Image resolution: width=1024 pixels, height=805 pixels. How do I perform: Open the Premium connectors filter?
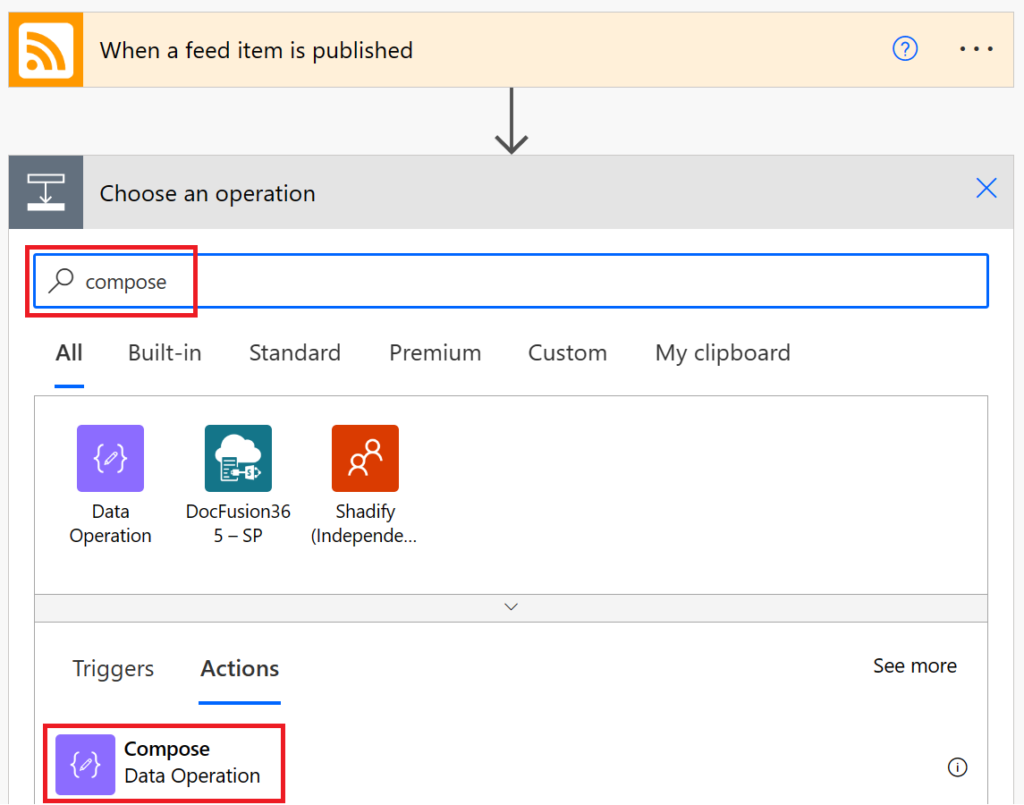435,353
